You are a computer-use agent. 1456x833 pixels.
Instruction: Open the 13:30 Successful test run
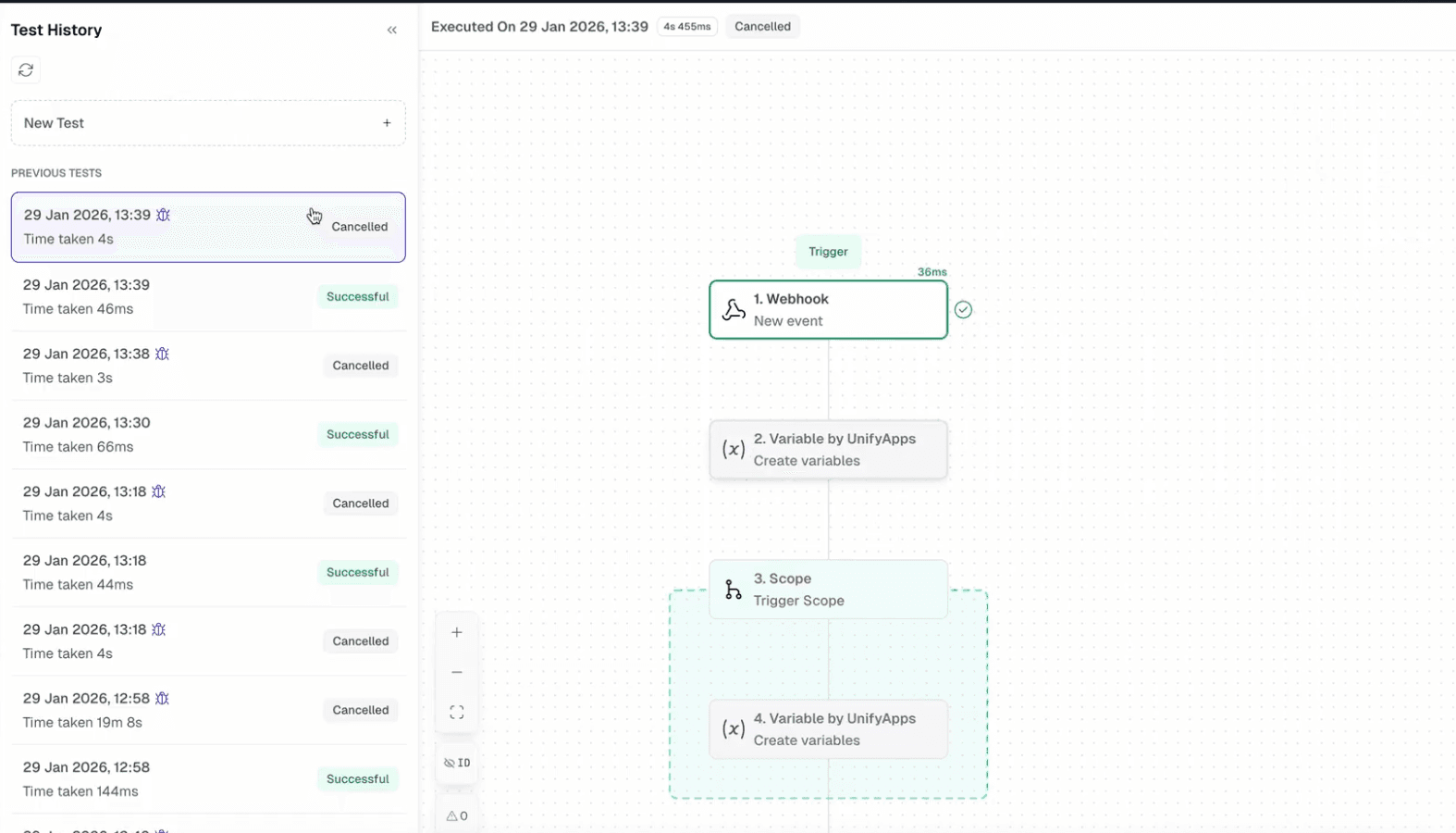pos(208,434)
